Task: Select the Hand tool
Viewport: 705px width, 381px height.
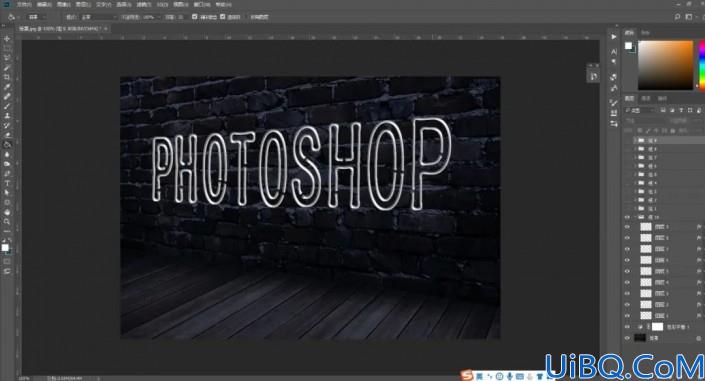Action: click(7, 212)
